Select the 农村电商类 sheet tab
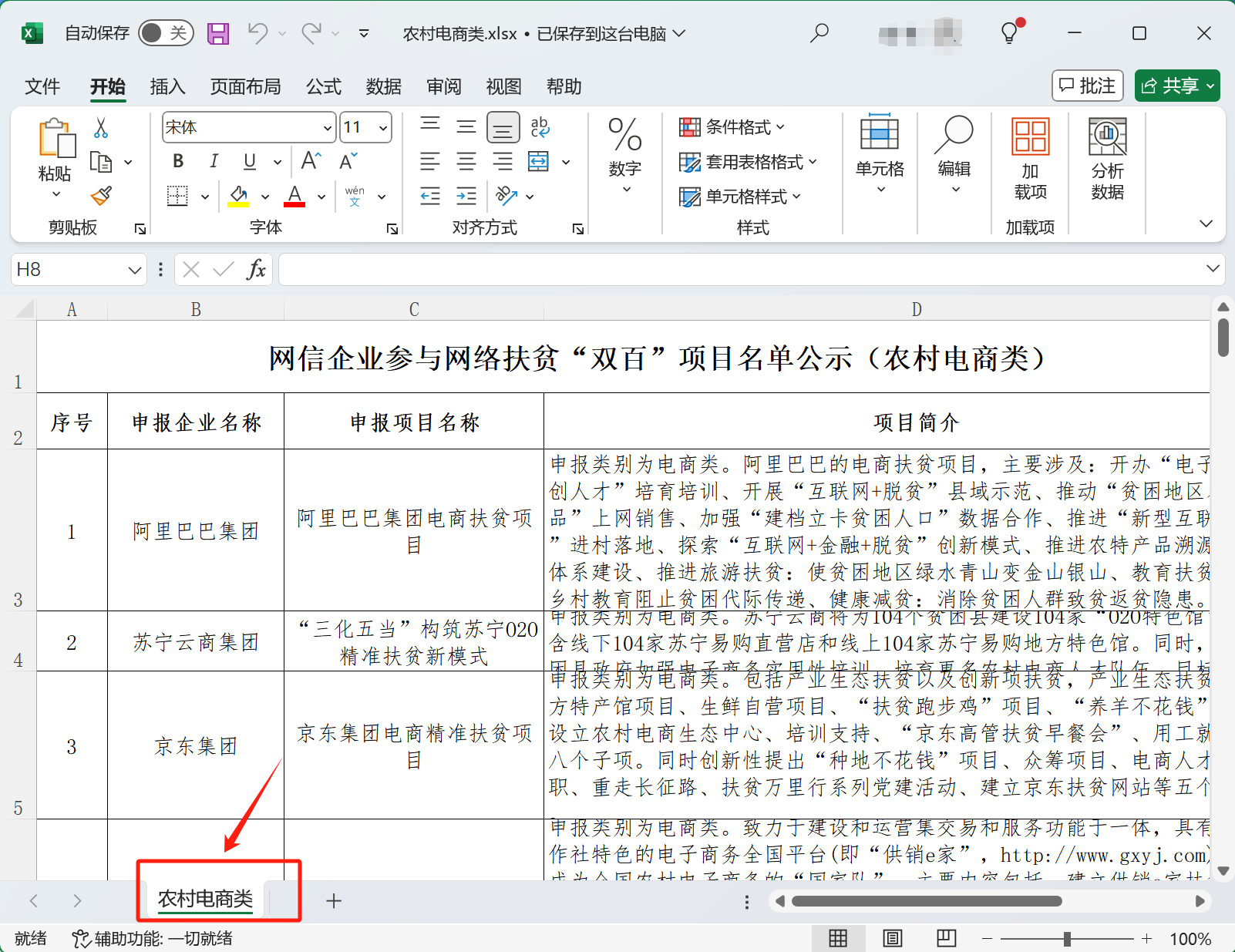The image size is (1235, 952). click(x=204, y=900)
